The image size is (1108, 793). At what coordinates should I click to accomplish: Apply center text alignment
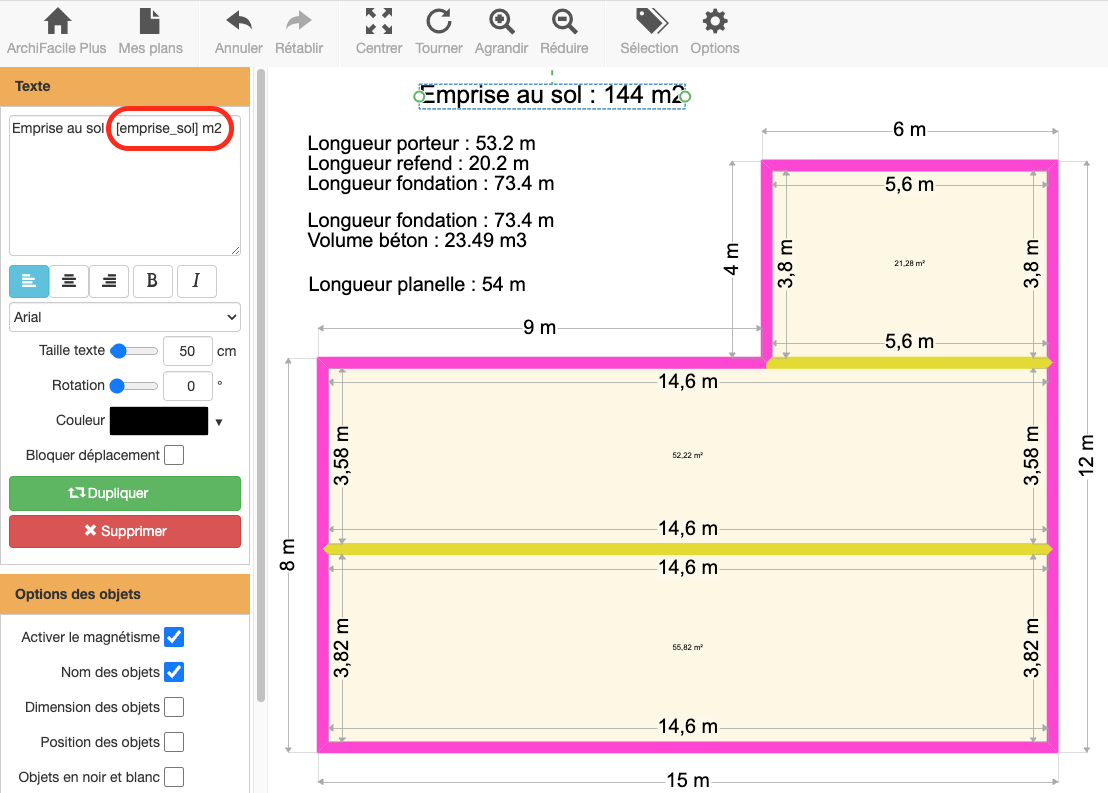click(69, 281)
